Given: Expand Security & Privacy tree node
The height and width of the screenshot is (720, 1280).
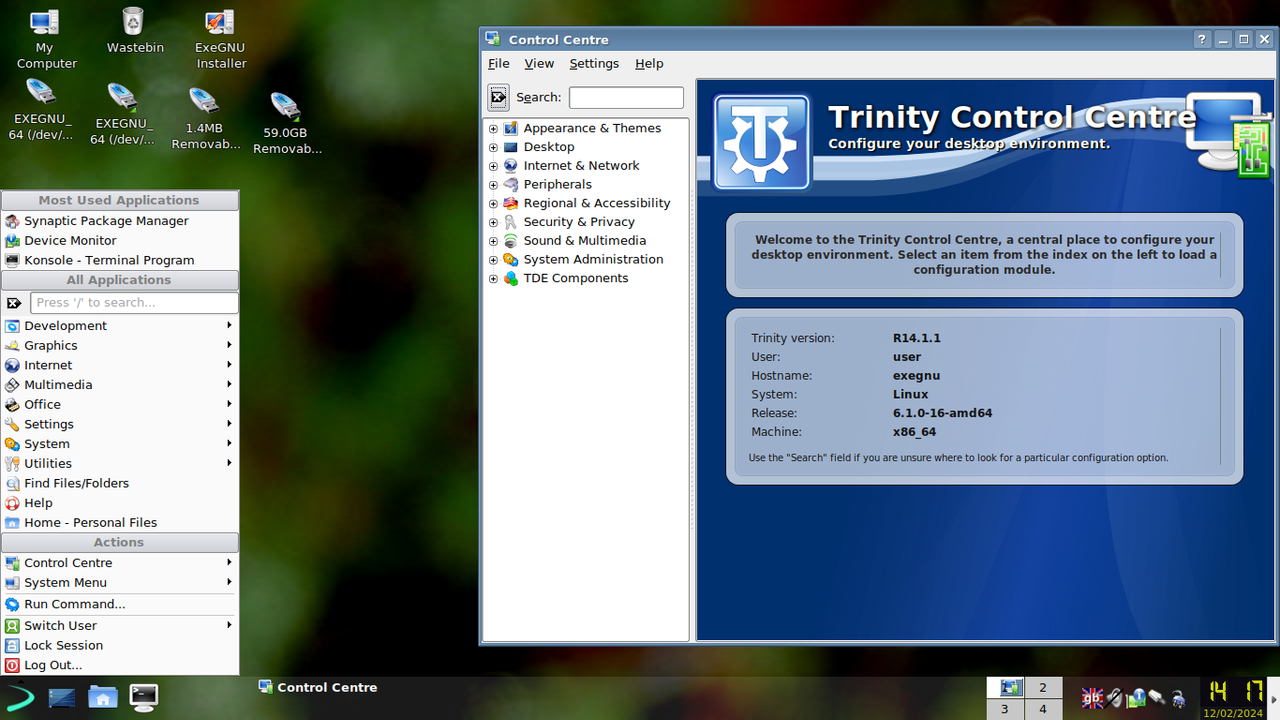Looking at the screenshot, I should pyautogui.click(x=493, y=222).
